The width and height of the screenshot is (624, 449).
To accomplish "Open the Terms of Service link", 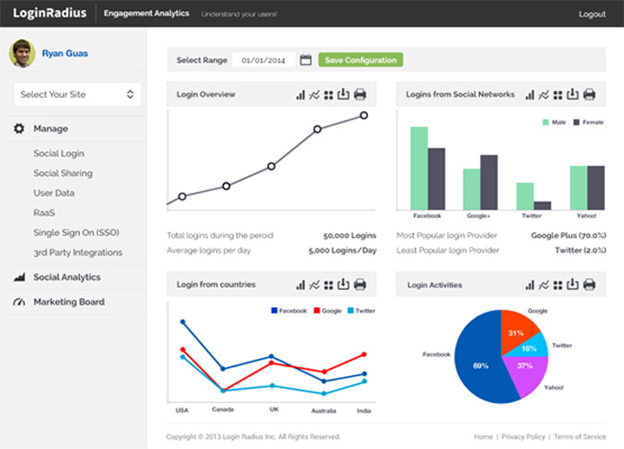I will pos(580,437).
